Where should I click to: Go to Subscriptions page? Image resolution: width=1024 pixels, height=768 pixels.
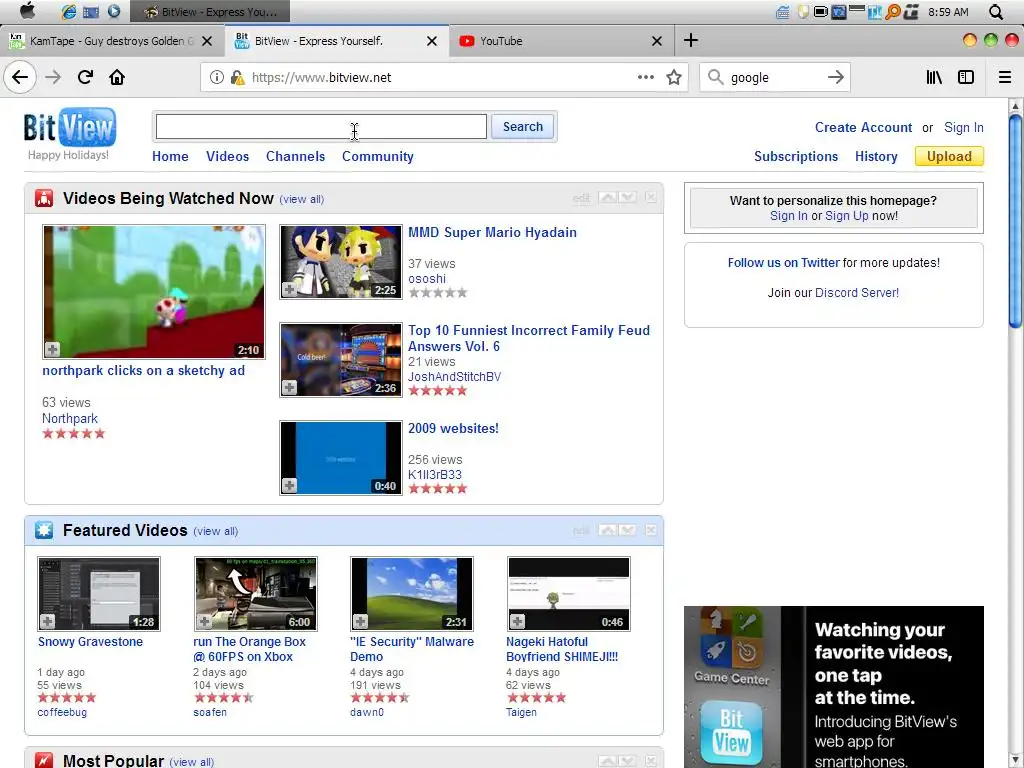point(795,157)
